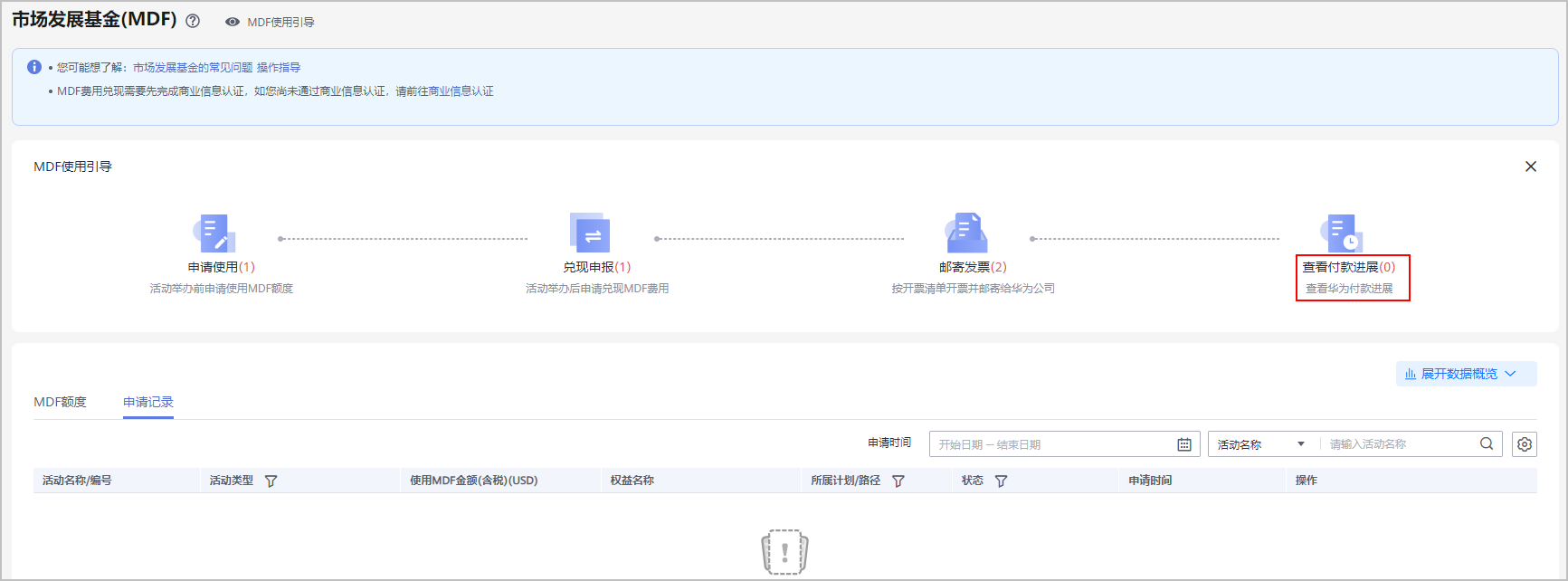
Task: Open the table column settings gear
Action: point(1525,444)
